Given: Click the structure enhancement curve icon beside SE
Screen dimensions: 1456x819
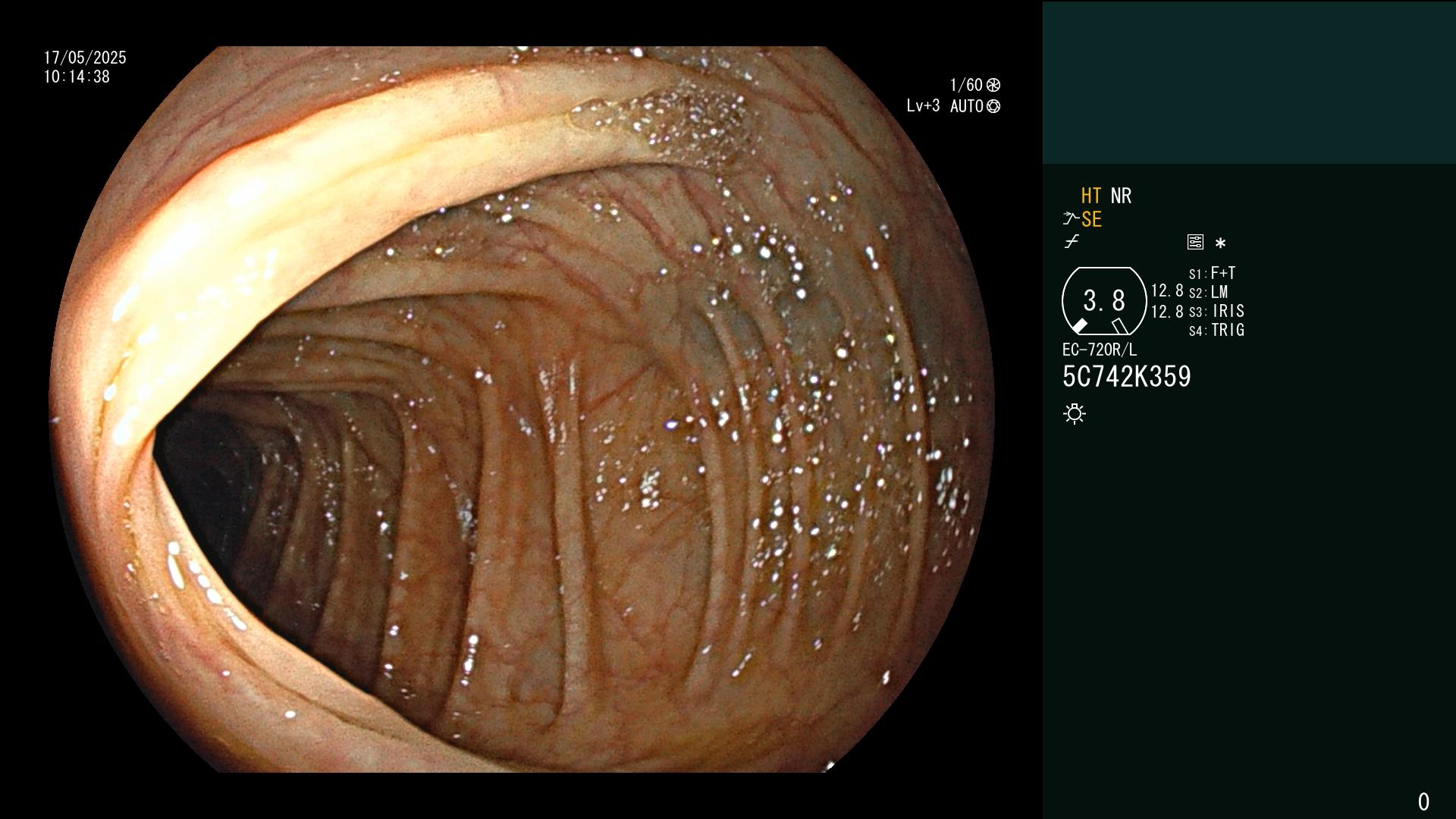Looking at the screenshot, I should click(1071, 219).
